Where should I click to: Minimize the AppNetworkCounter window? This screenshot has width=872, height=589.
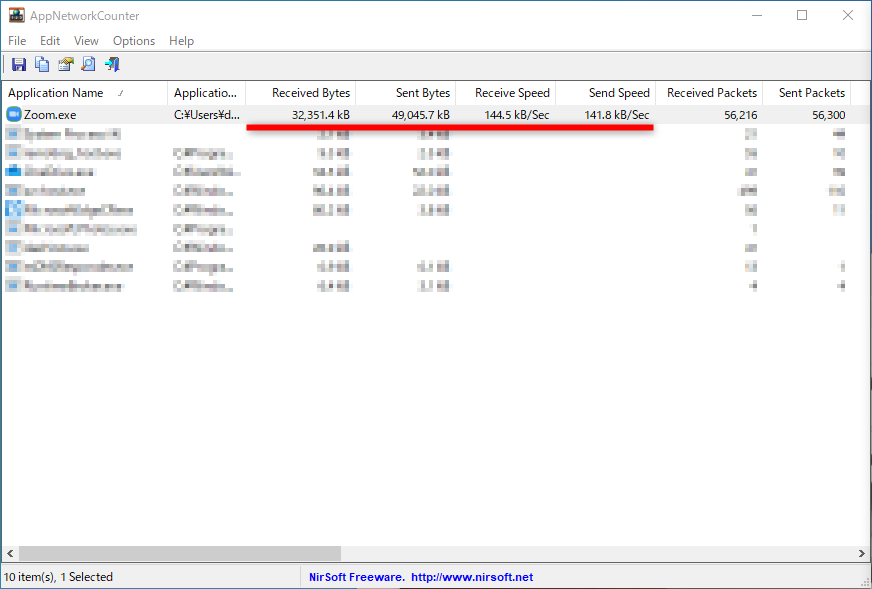coord(757,16)
